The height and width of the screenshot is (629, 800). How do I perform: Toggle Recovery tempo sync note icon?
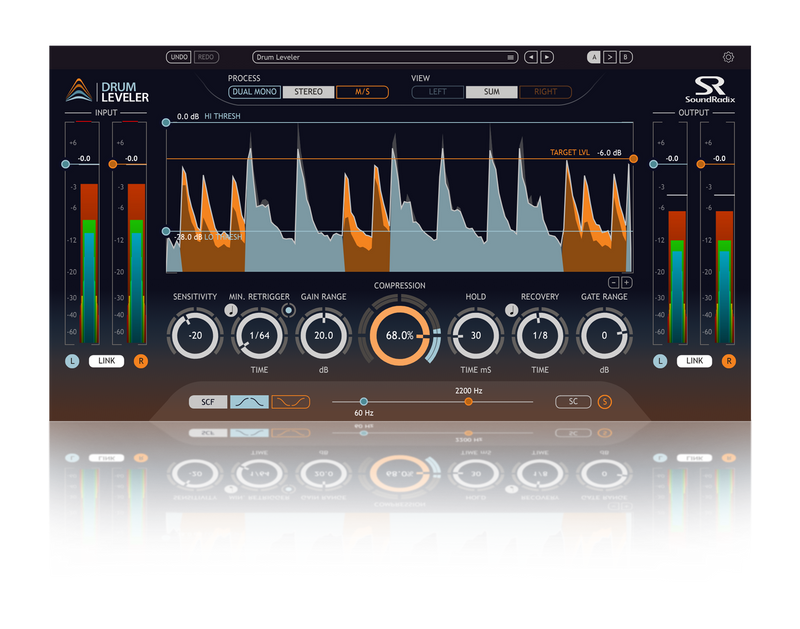pyautogui.click(x=511, y=310)
